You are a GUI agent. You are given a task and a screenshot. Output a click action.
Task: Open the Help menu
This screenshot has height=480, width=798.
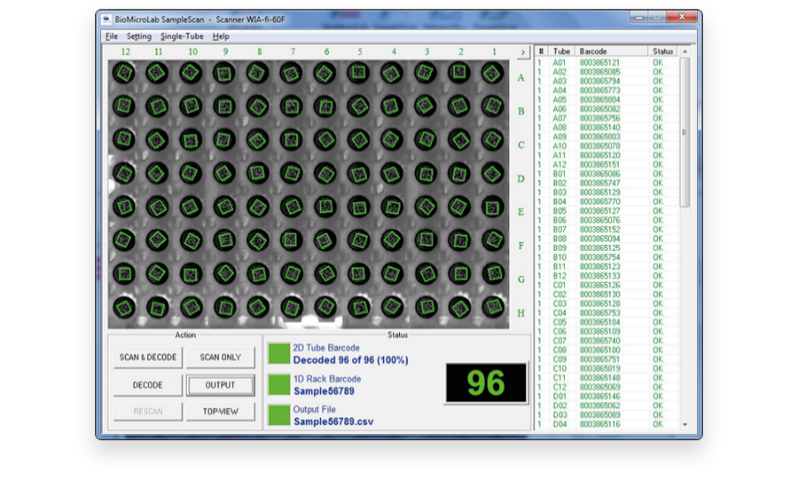[x=221, y=36]
